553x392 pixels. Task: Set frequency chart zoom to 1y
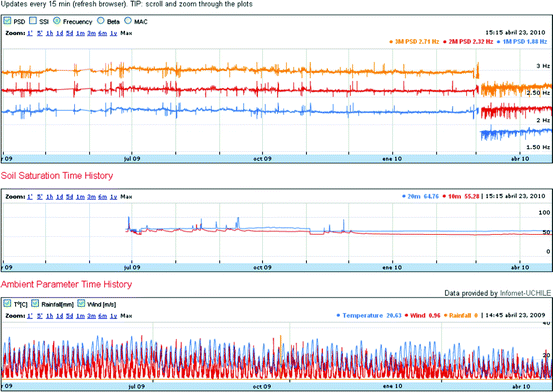point(113,33)
